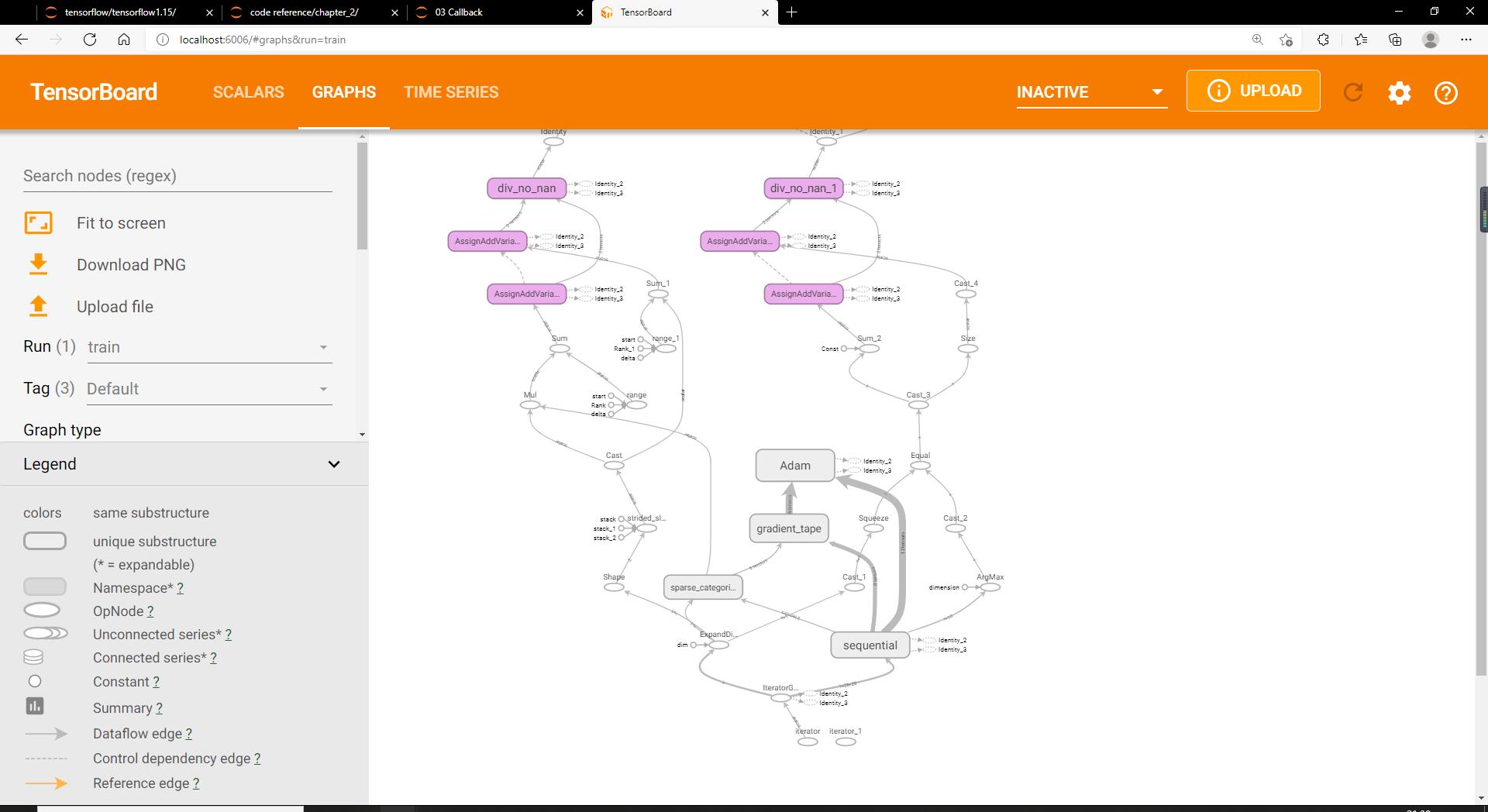
Task: Click the Upload file arrow icon
Action: 38,307
